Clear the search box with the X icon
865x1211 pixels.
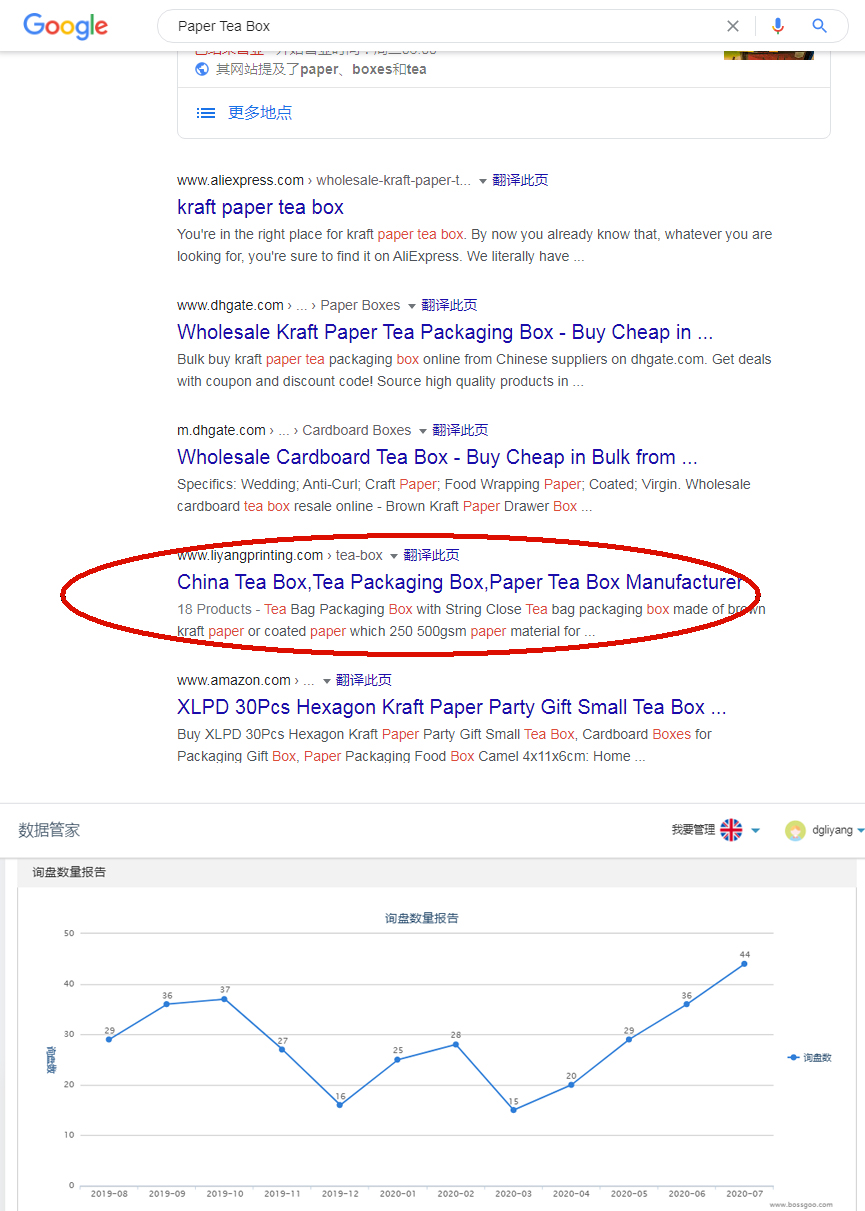[x=733, y=26]
